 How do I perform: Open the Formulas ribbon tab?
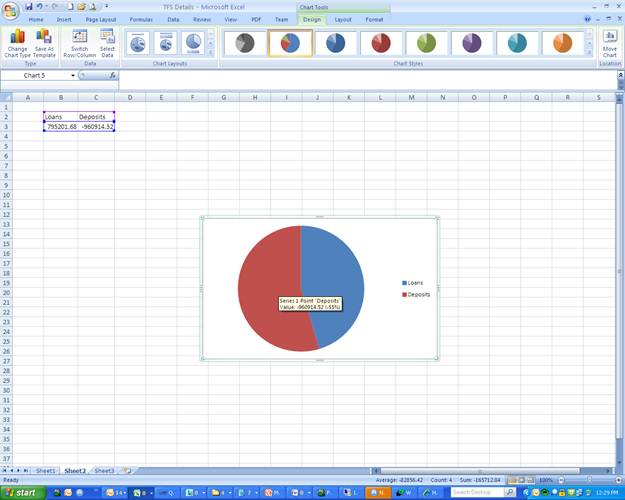tap(141, 20)
